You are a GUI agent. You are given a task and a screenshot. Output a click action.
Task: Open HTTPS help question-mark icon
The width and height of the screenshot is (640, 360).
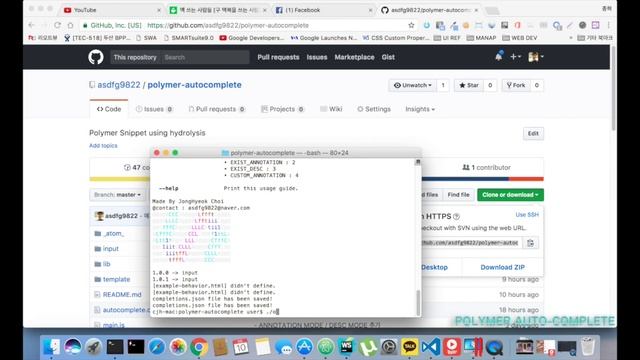coord(456,216)
